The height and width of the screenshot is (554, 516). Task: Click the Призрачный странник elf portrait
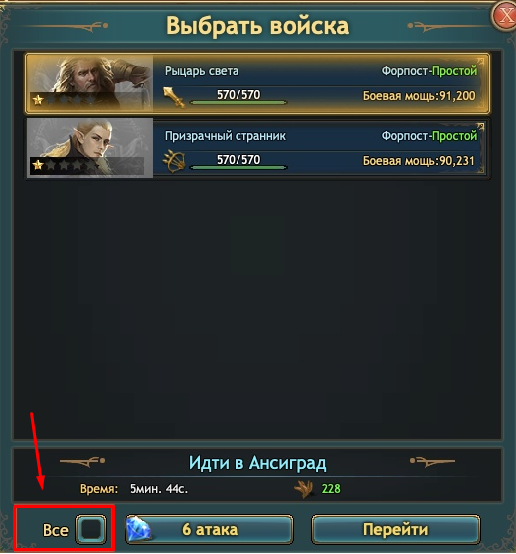[x=90, y=148]
